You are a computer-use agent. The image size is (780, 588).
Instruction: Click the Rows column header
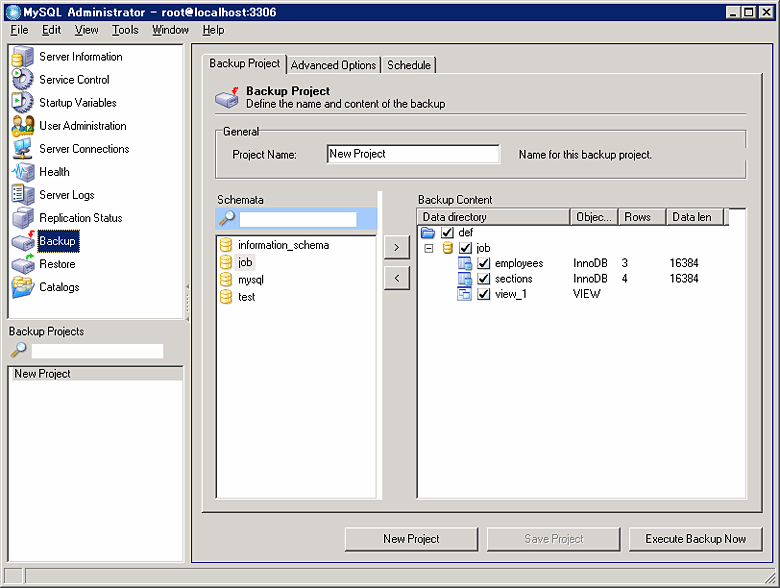click(x=642, y=217)
